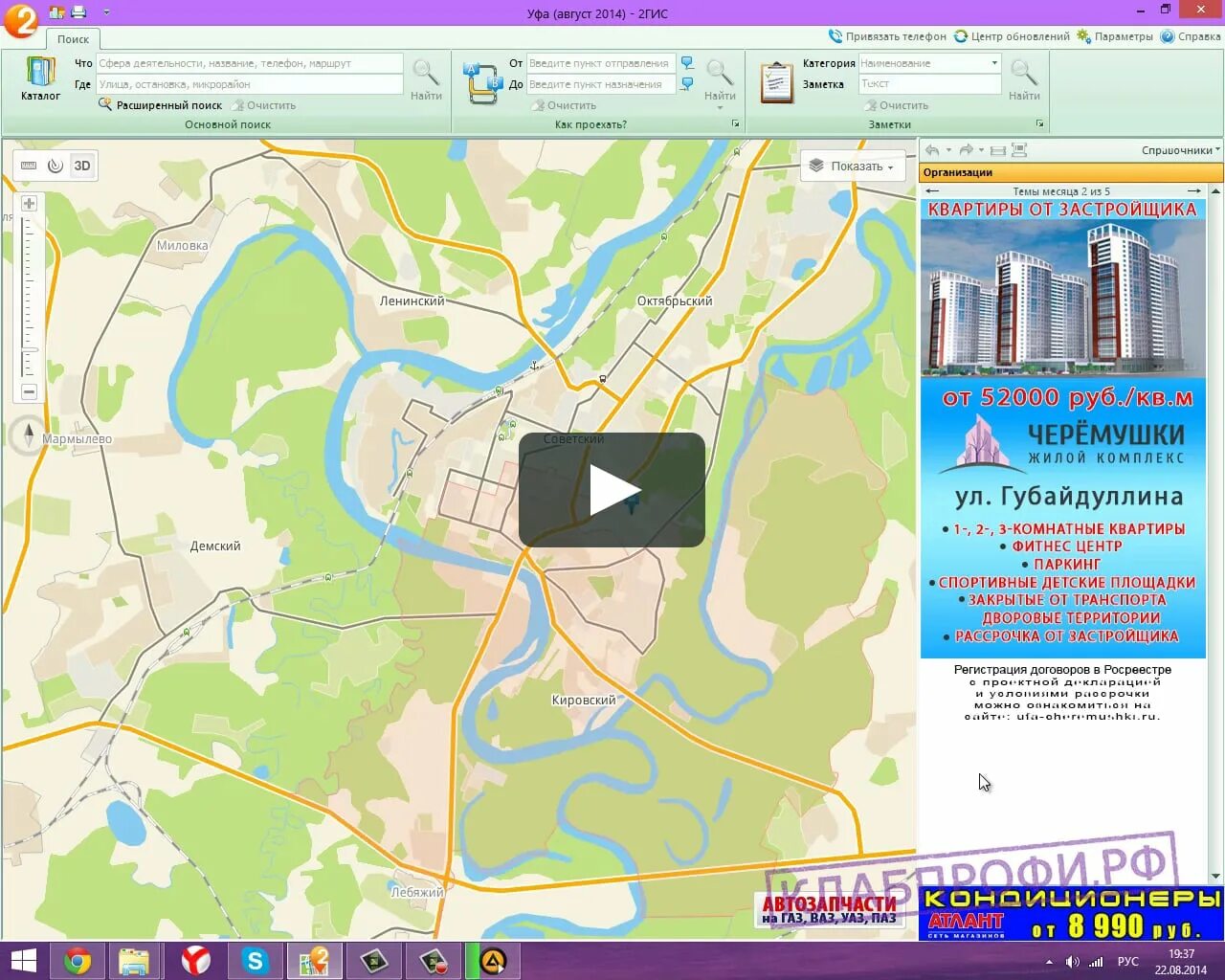This screenshot has width=1225, height=980.
Task: Expand the arrow under route Найти button
Action: (720, 107)
